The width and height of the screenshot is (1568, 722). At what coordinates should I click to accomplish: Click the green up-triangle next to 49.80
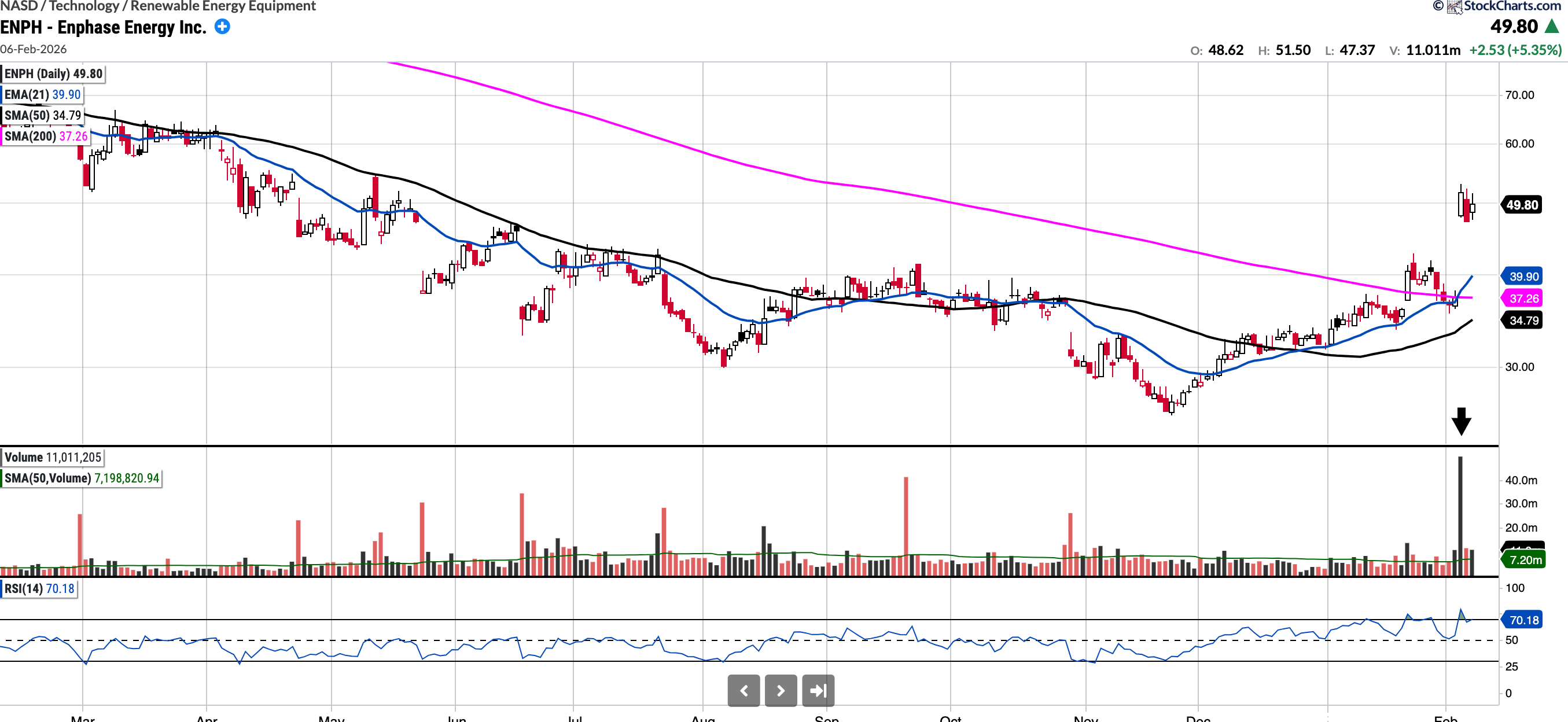click(1552, 26)
